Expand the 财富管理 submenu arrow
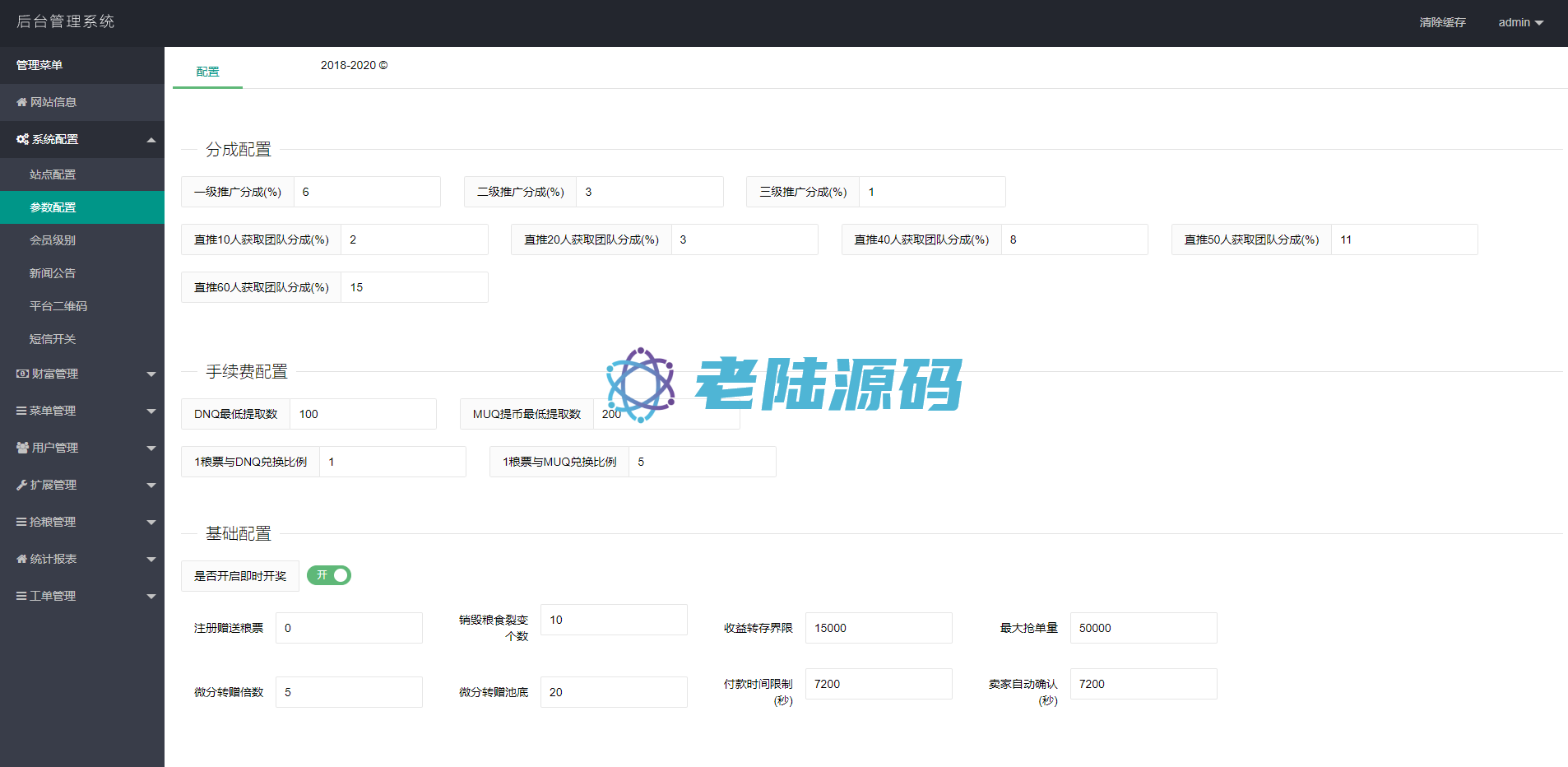The image size is (1568, 767). pyautogui.click(x=151, y=374)
